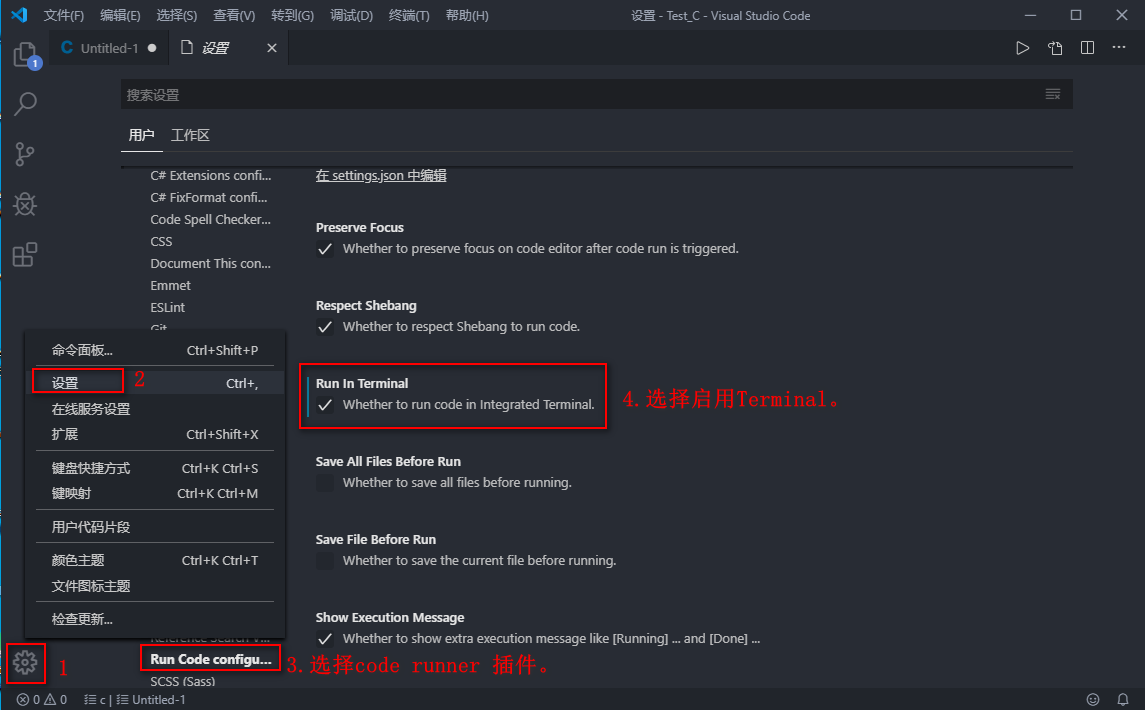
Task: Open the Run and Debug panel
Action: coord(25,204)
